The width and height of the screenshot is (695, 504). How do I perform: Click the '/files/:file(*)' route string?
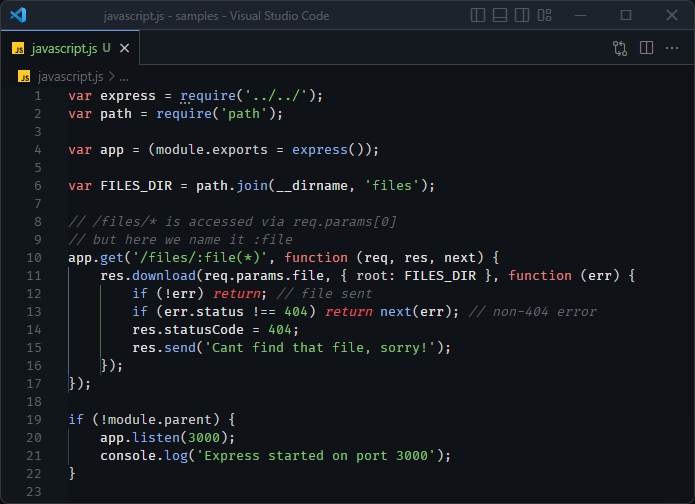200,258
